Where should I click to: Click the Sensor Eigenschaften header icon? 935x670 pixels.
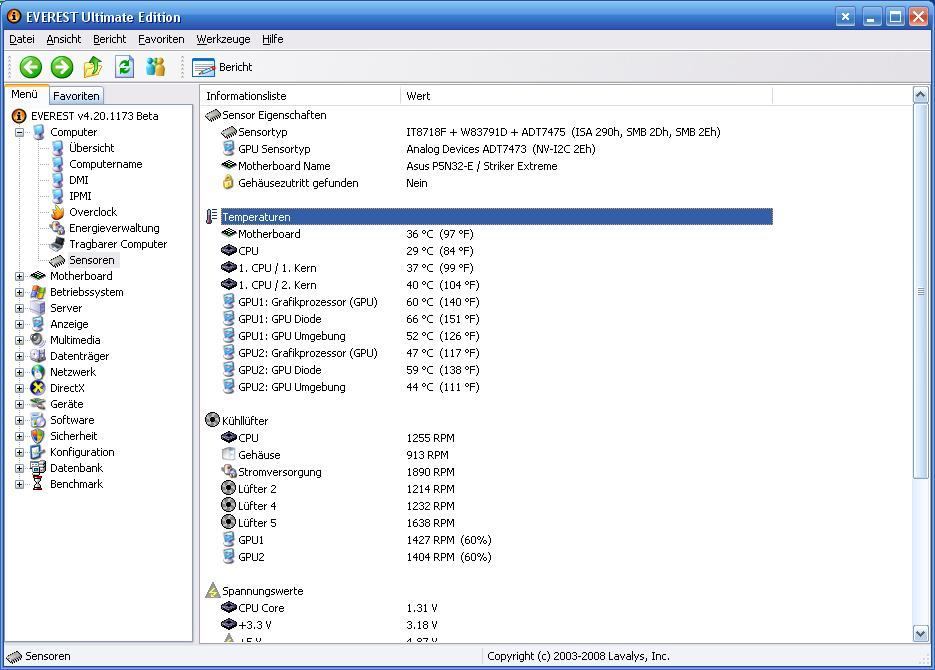[x=212, y=115]
